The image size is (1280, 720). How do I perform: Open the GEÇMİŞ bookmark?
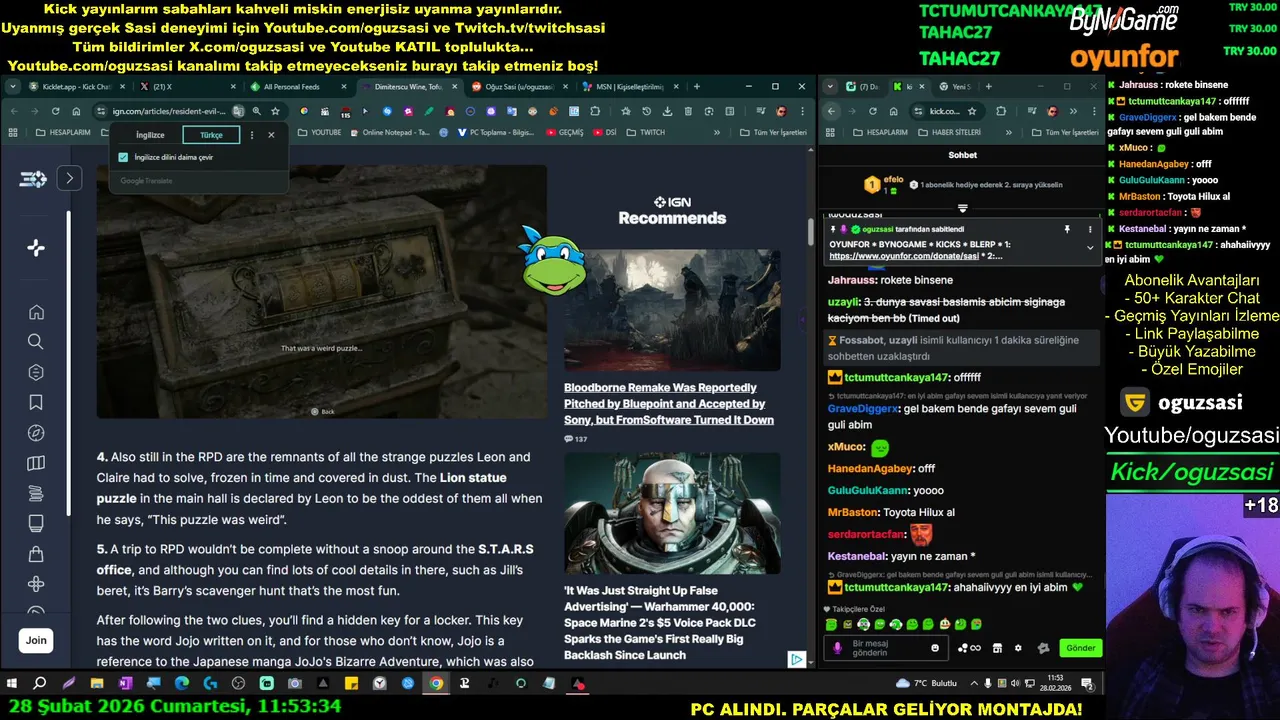coord(565,132)
